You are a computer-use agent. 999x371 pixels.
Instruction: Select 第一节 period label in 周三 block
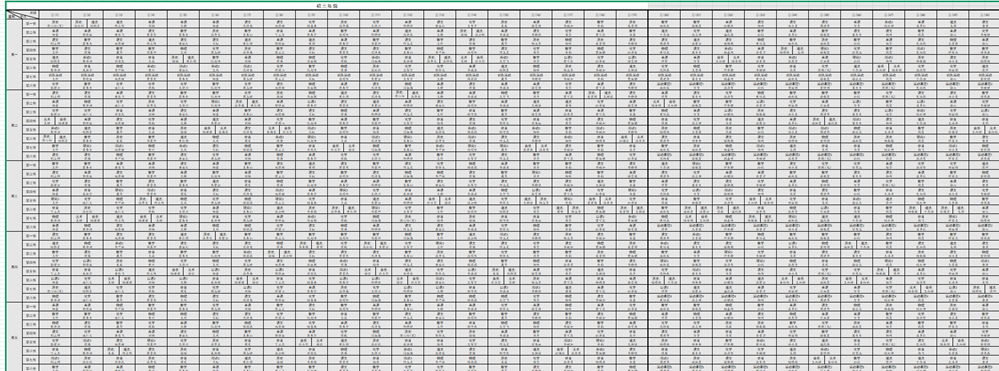coord(31,165)
